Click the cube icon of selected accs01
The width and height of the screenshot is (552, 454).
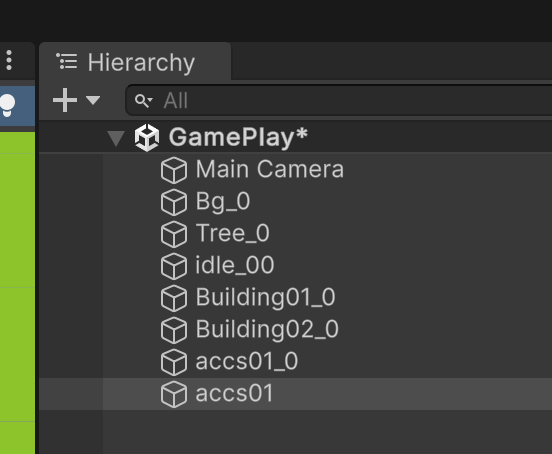[174, 394]
